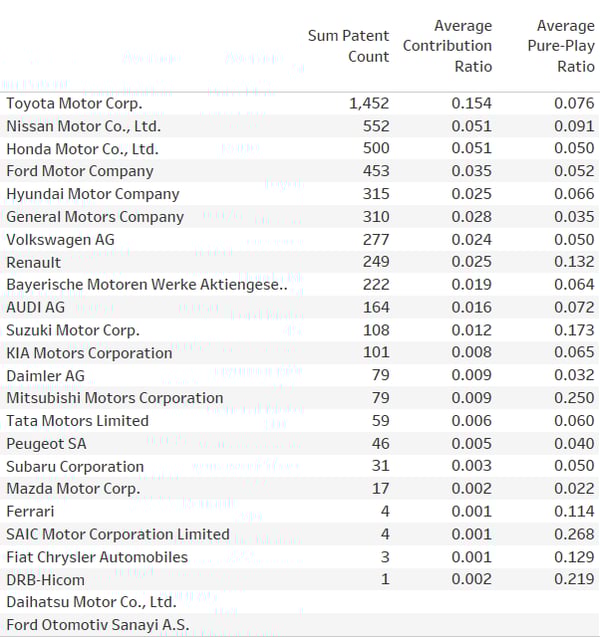The image size is (600, 637).
Task: Select the Suzuki Motor Corp. row label
Action: (73, 330)
